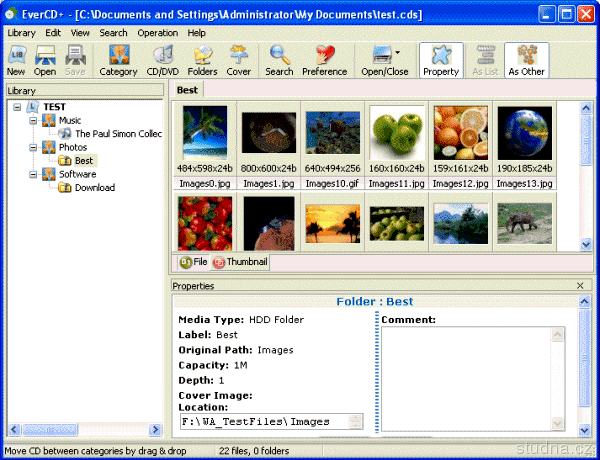Click the Best tab header
This screenshot has height=460, width=600.
coord(188,90)
